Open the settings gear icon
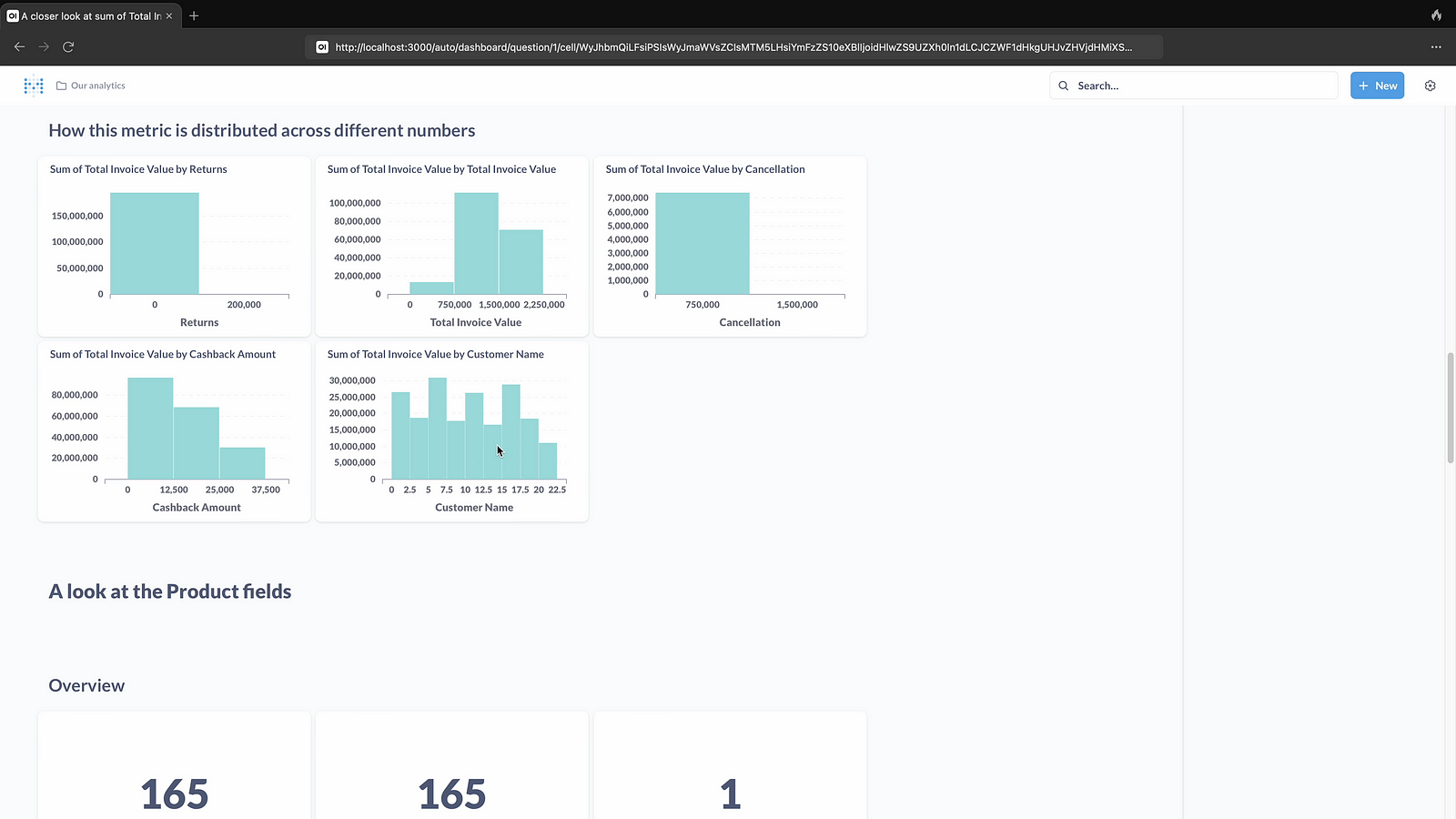The width and height of the screenshot is (1456, 819). [1430, 86]
